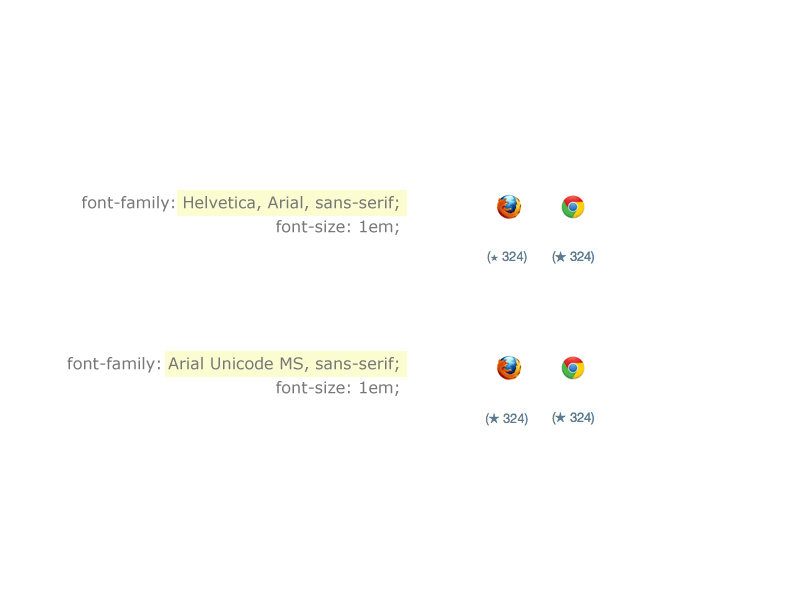
Task: Open the 324 count under the upper Firefox icon
Action: pos(512,257)
